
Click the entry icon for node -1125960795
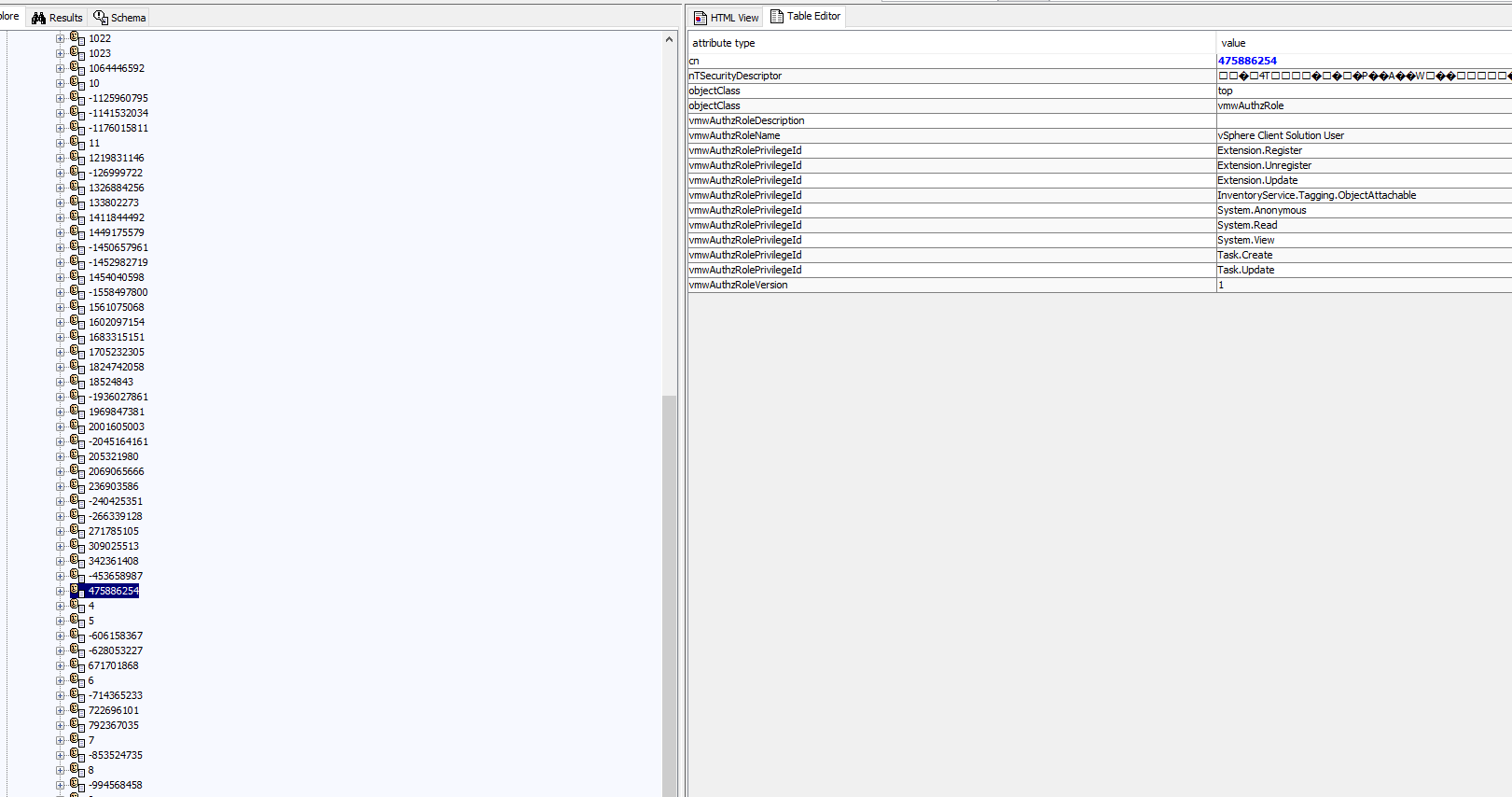point(77,98)
